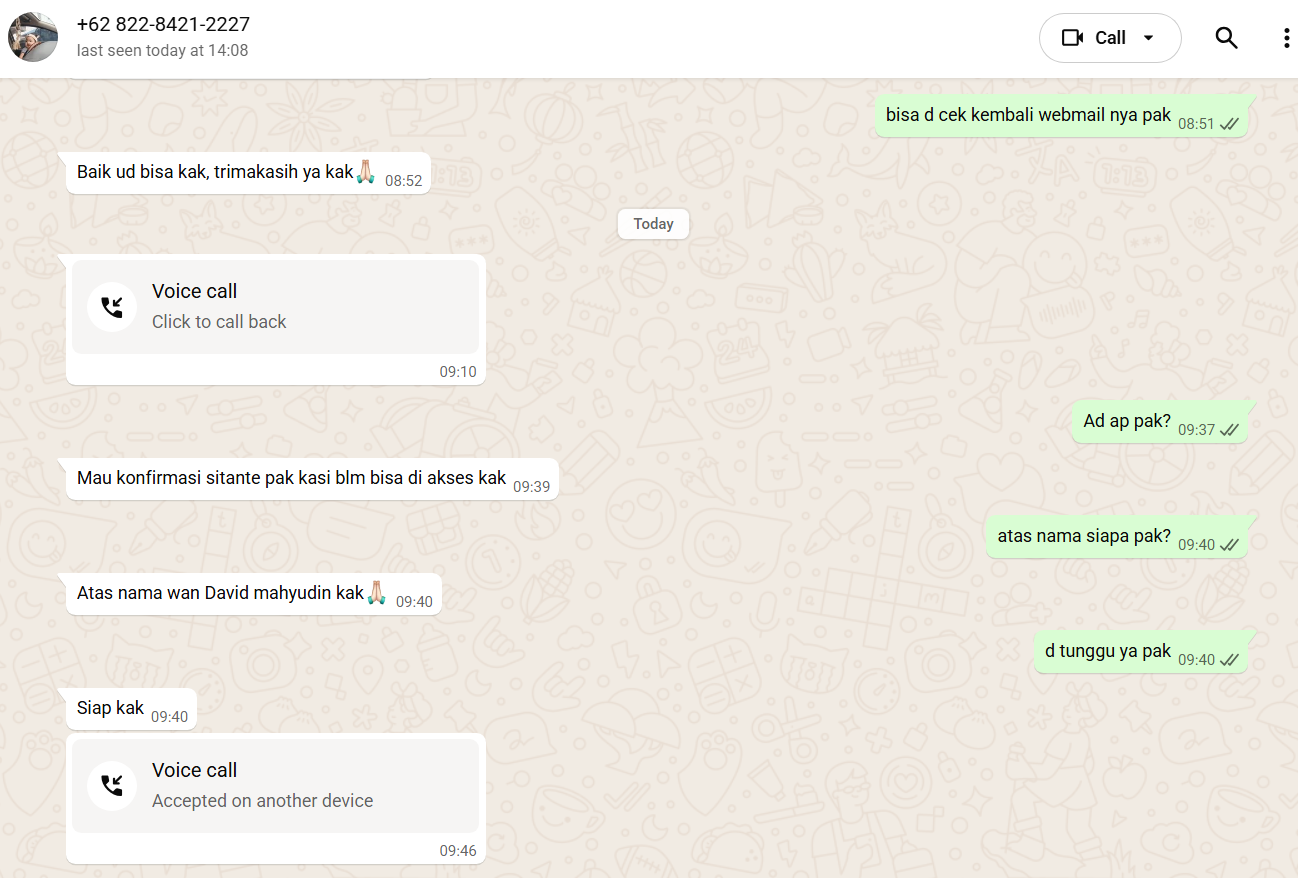Click read checkmarks on 'atas nama siapa pak?'

(1229, 545)
